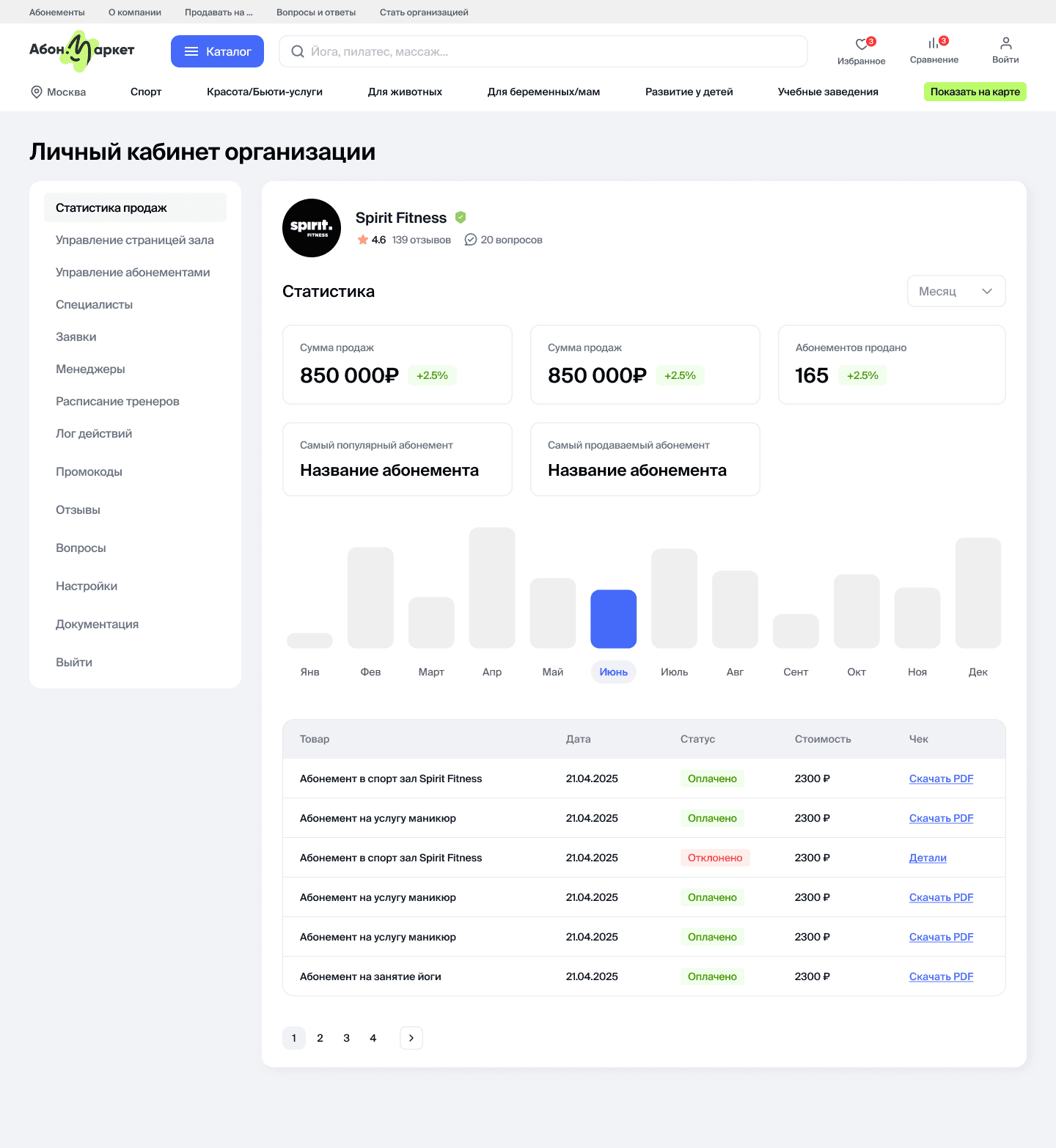Go to next page with arrow button
This screenshot has width=1056, height=1148.
coord(411,1038)
